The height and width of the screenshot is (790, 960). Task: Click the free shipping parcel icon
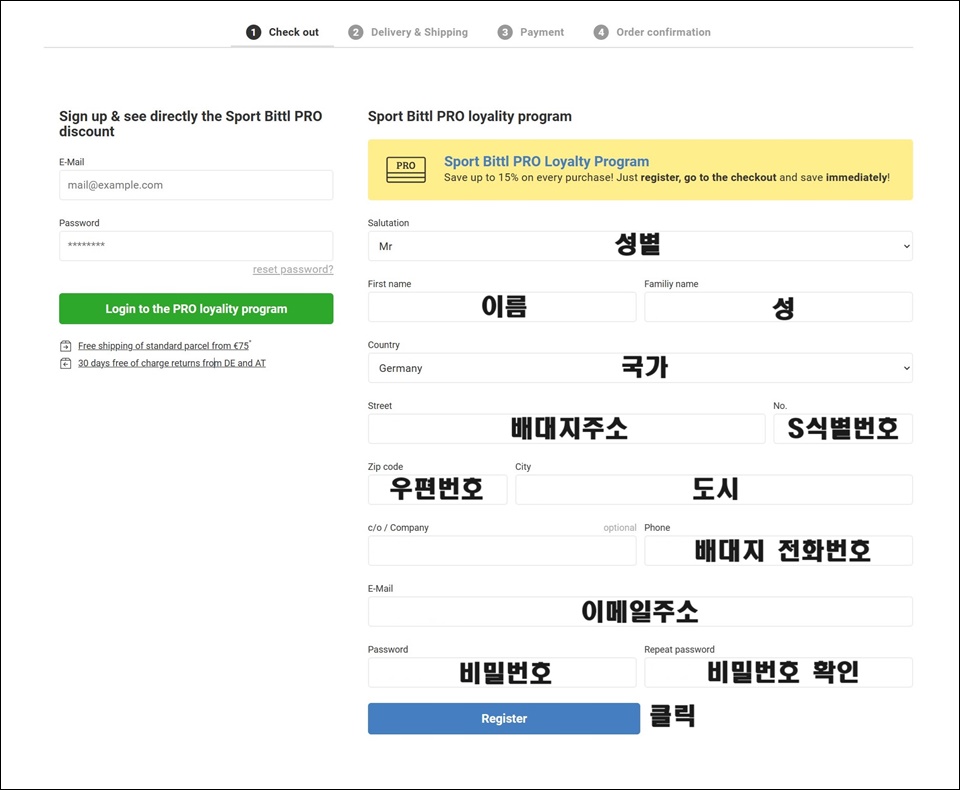(66, 346)
